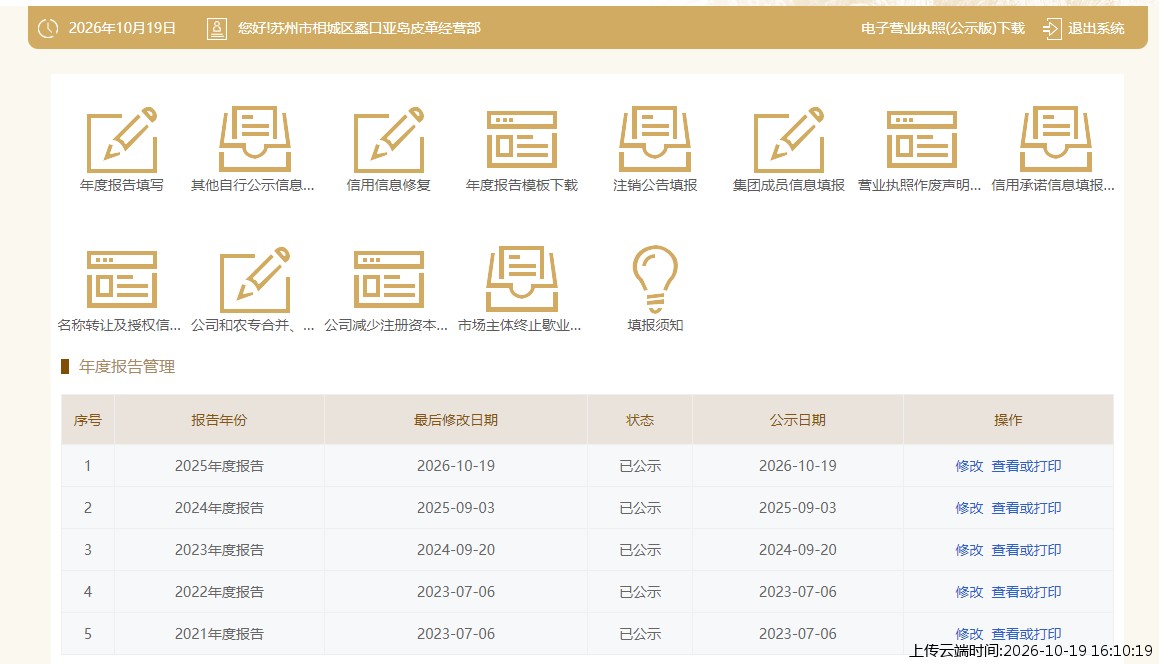Screen dimensions: 1159x664
Task: Click 修改 for the 2022年度报告 row
Action: click(x=969, y=592)
